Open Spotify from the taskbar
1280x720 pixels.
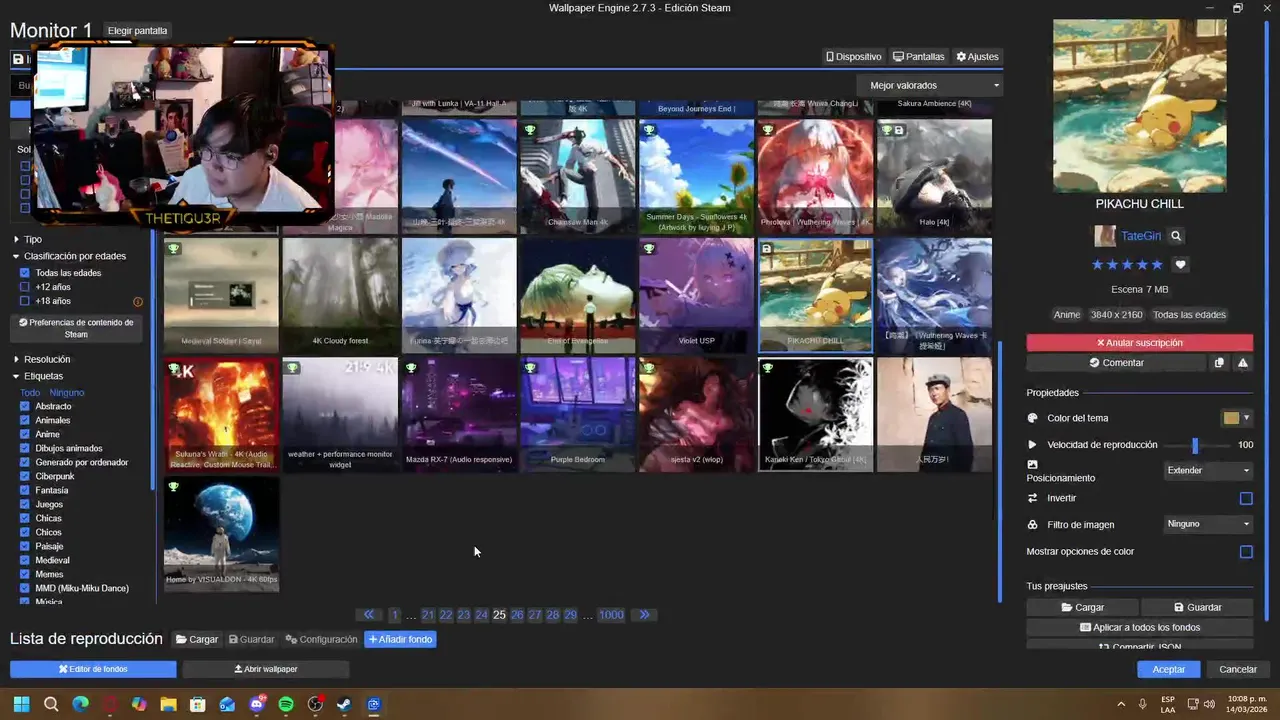(286, 704)
